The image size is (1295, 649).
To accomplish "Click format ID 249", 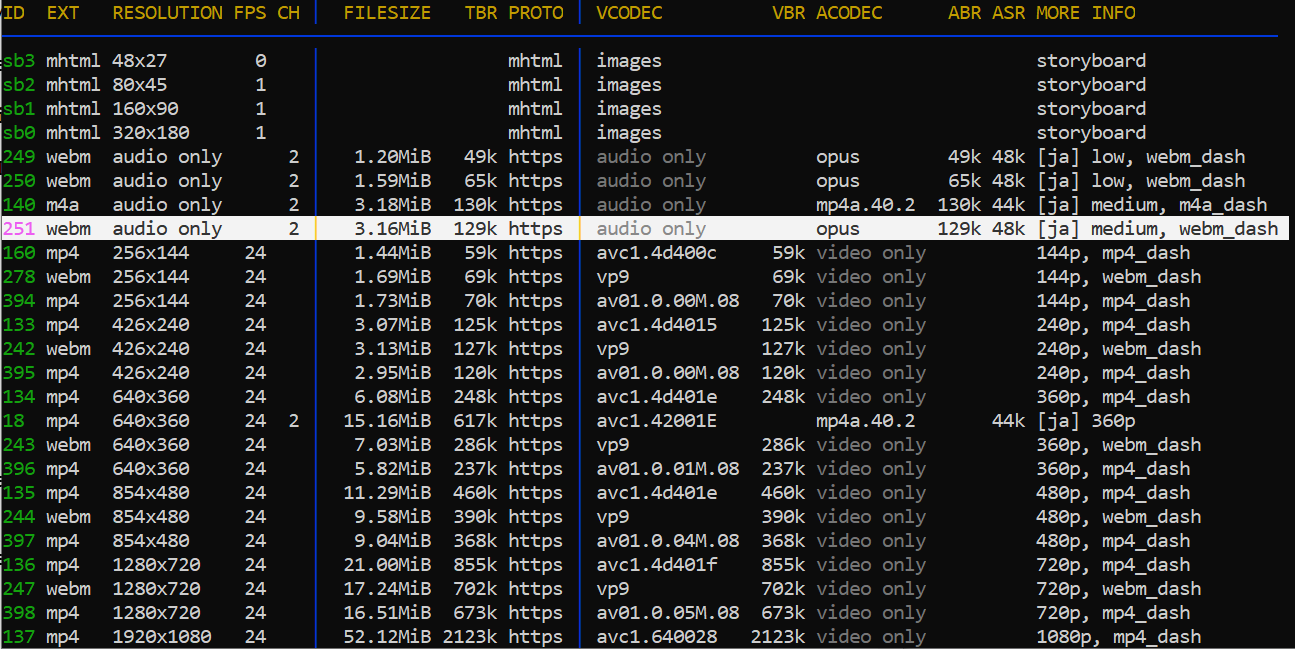I will (19, 157).
